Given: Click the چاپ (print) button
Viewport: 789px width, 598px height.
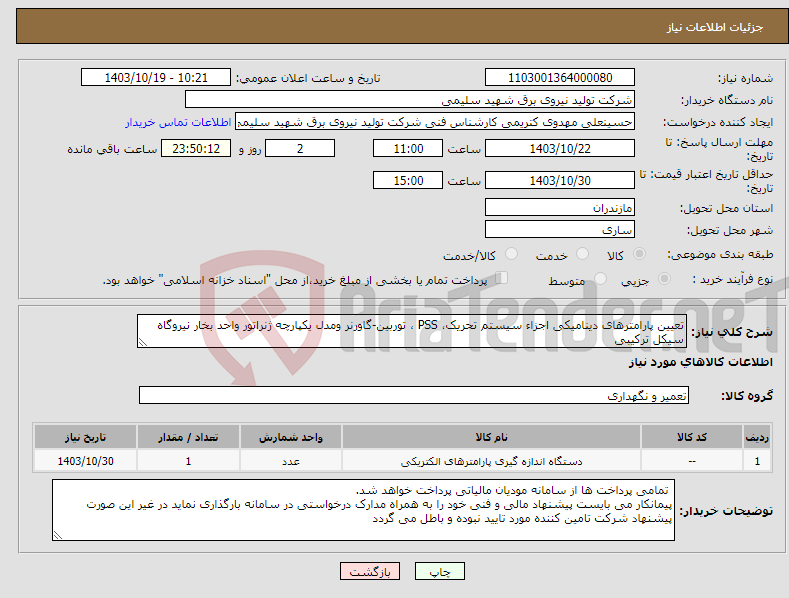Looking at the screenshot, I should click(439, 571).
